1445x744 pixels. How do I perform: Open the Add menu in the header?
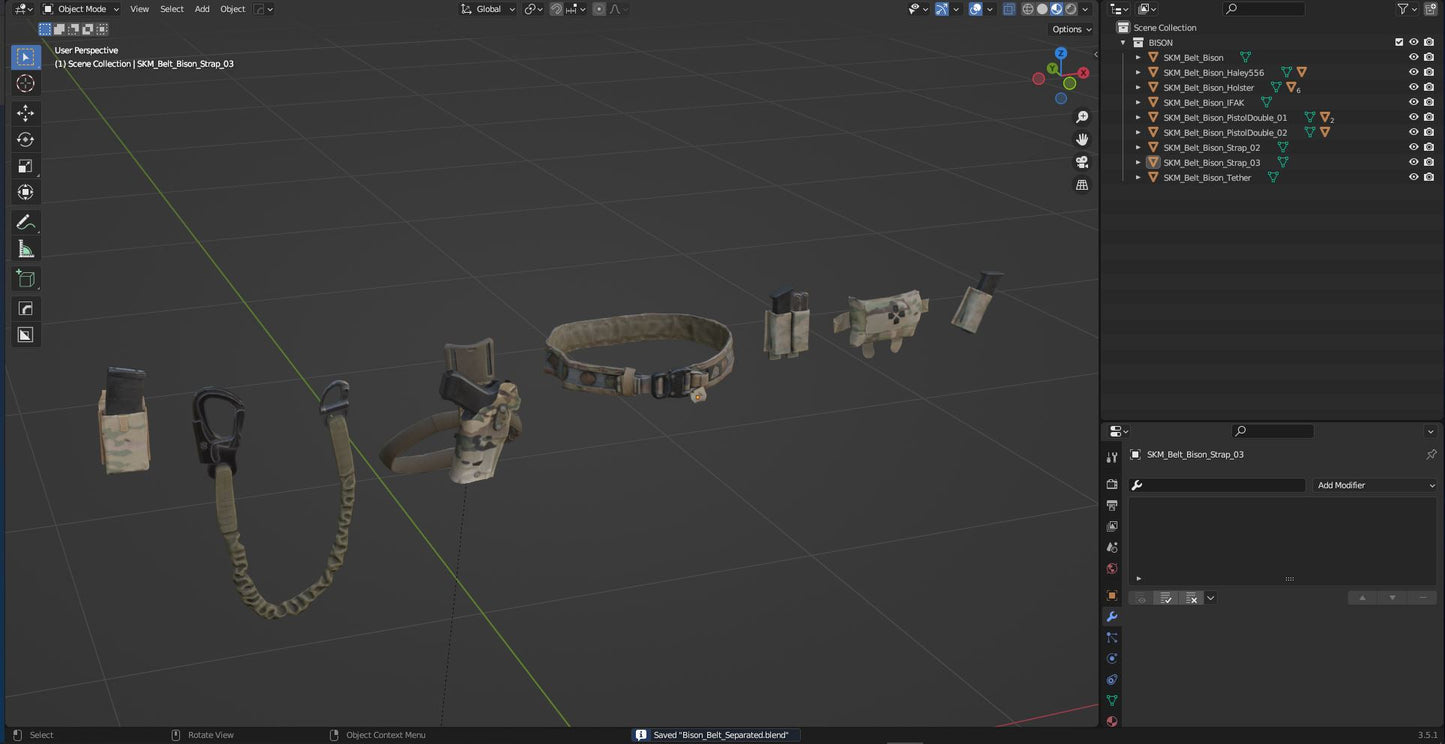tap(201, 8)
